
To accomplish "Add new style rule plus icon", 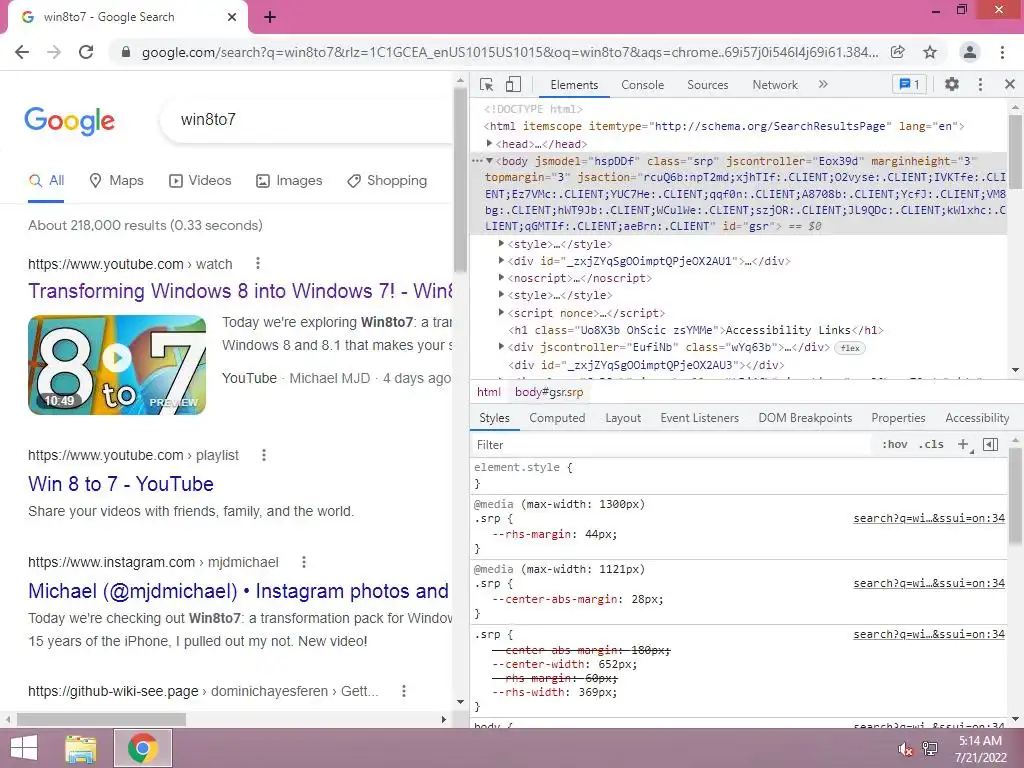I will (x=963, y=445).
